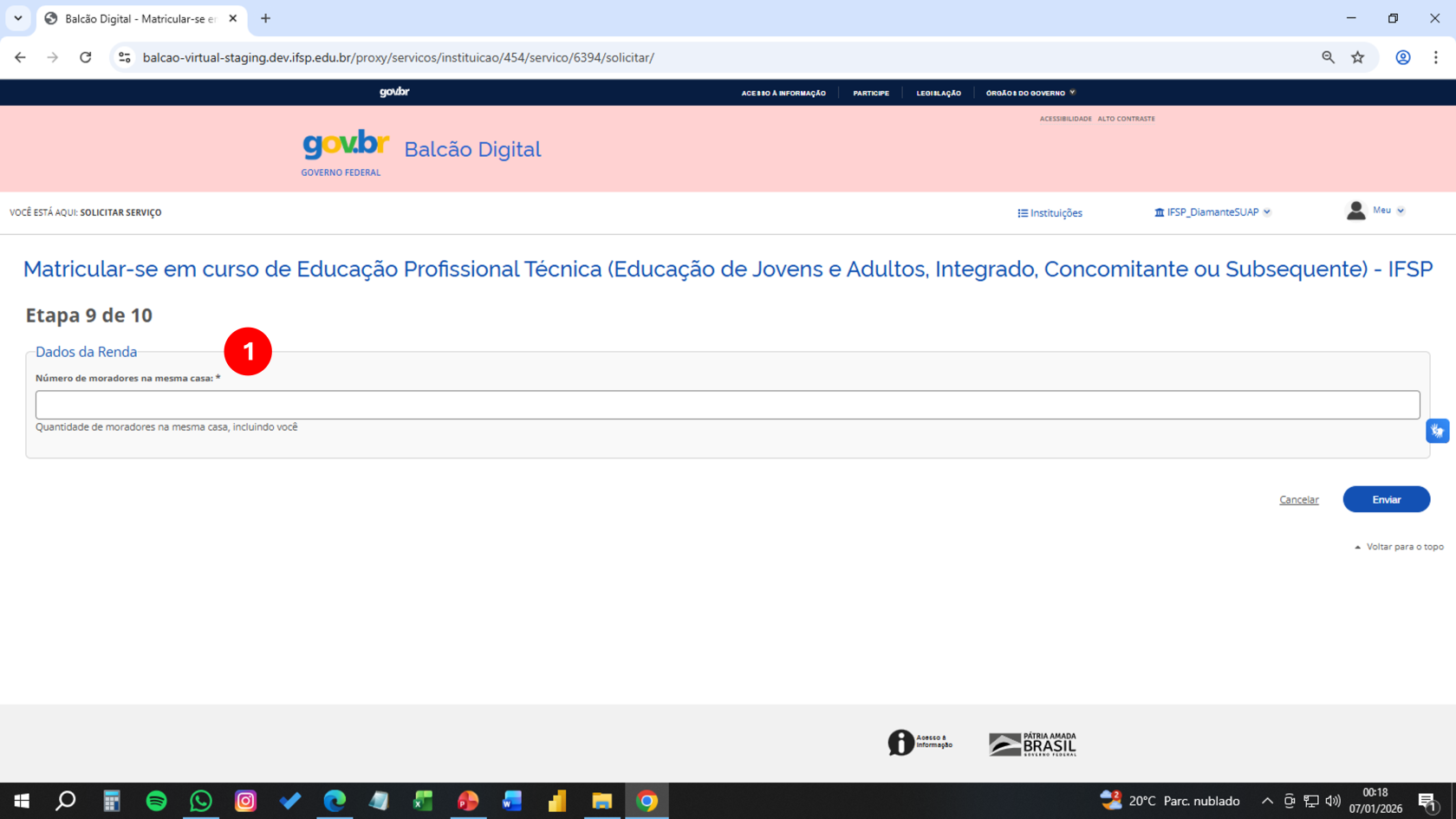Click Instituições in the header
This screenshot has width=1456, height=819.
coord(1050,212)
